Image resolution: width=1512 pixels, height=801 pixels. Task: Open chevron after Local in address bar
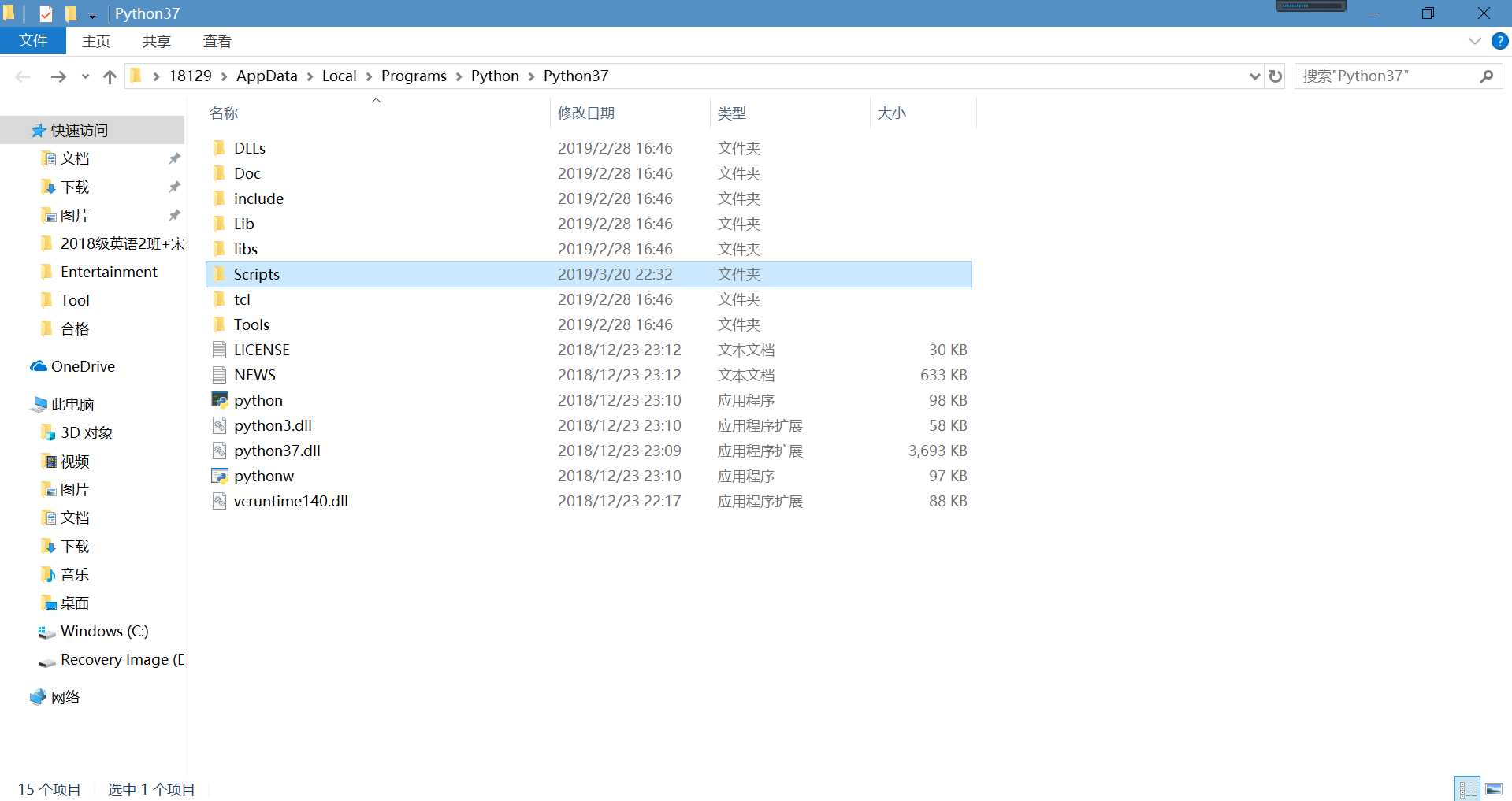click(370, 76)
